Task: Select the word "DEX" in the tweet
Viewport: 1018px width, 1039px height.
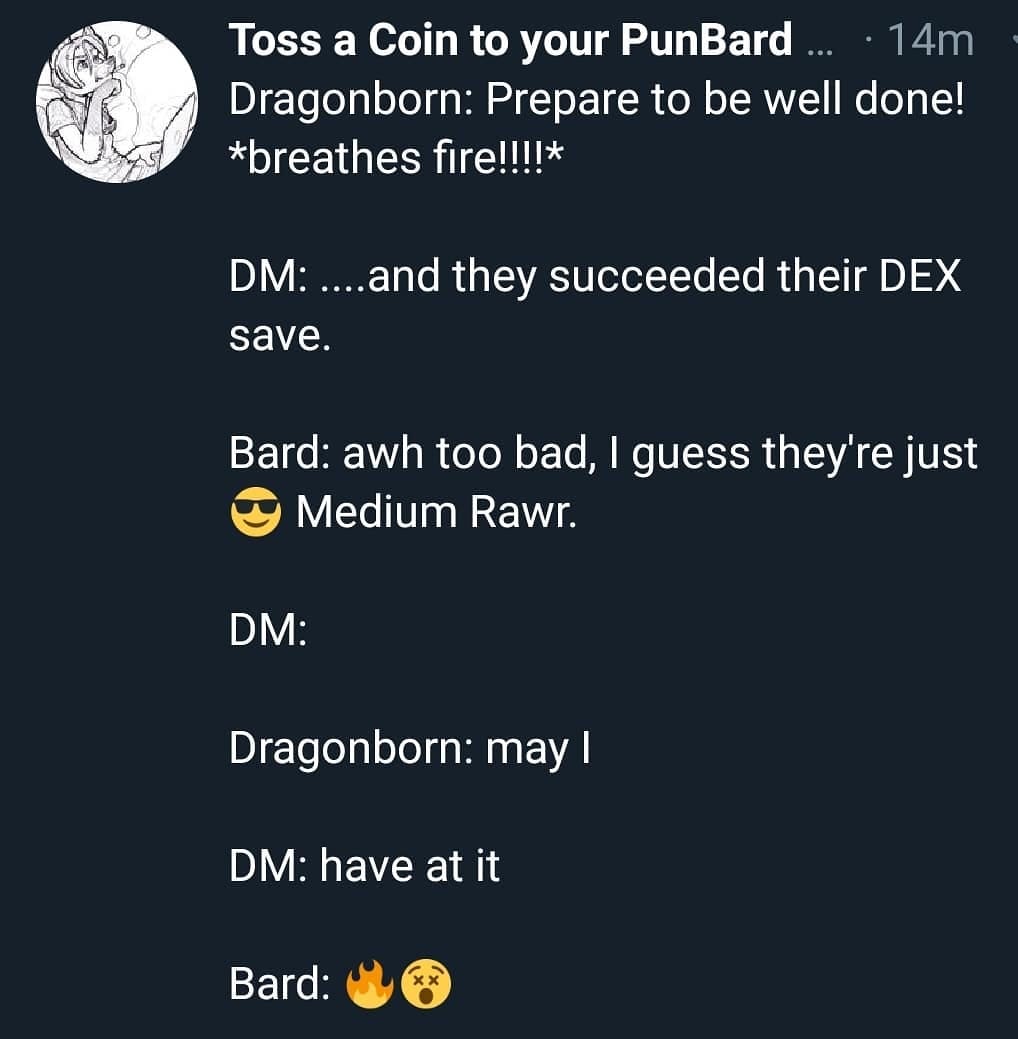Action: tap(920, 276)
